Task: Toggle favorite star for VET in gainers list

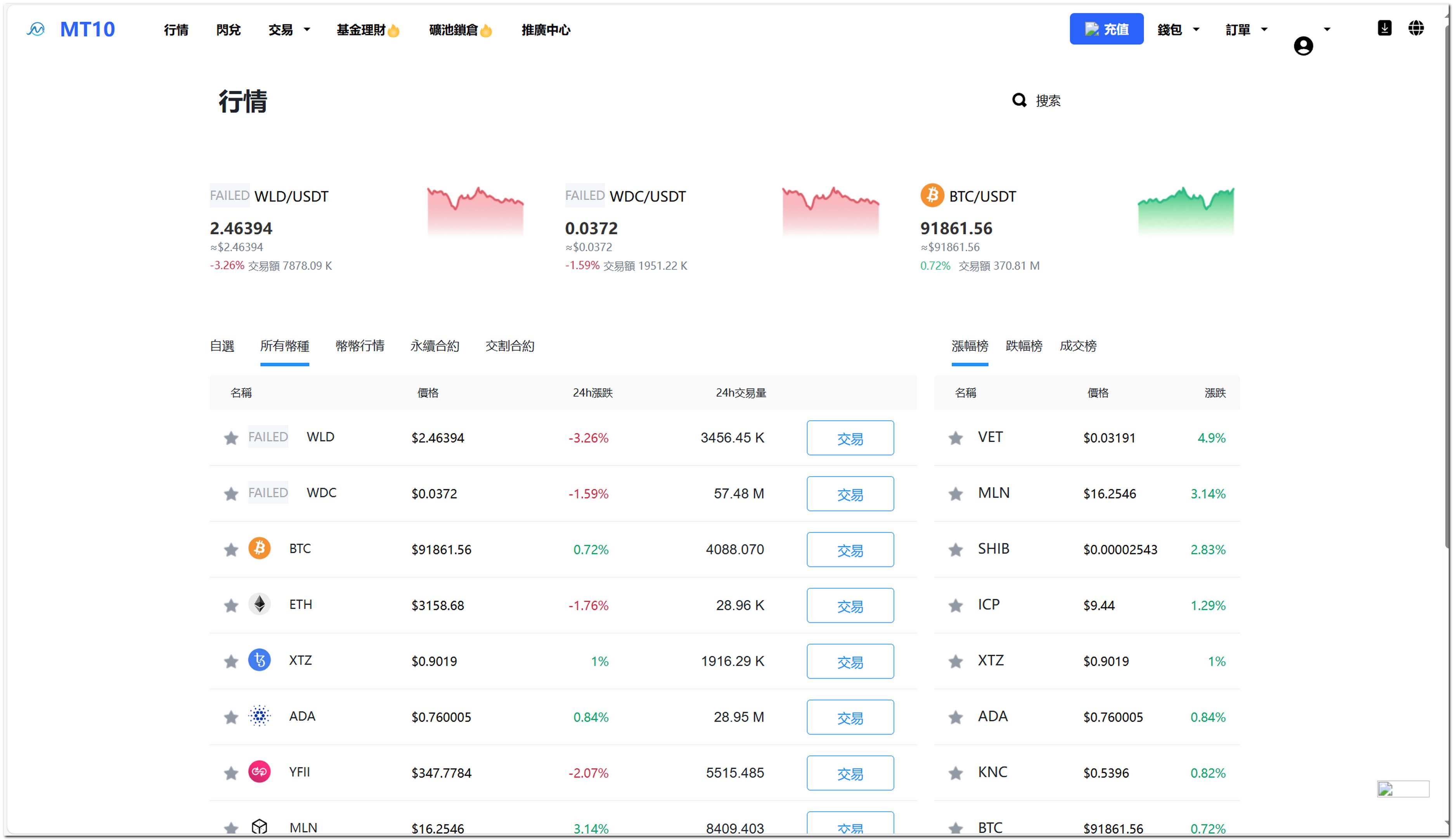Action: (955, 438)
